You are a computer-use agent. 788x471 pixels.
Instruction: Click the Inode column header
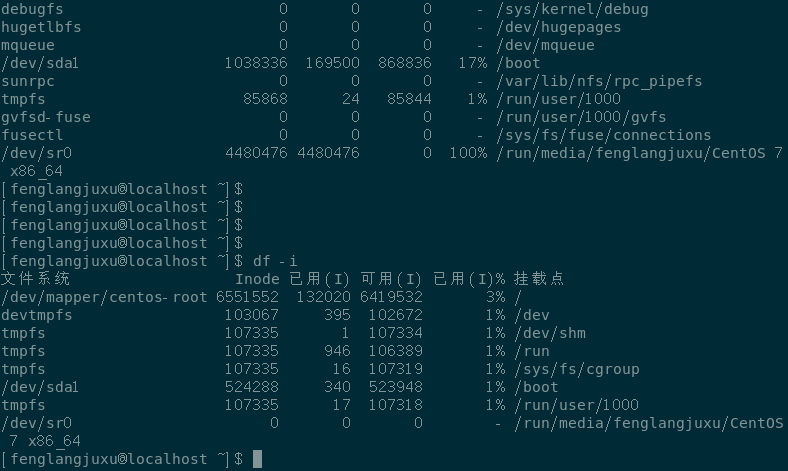[x=257, y=279]
